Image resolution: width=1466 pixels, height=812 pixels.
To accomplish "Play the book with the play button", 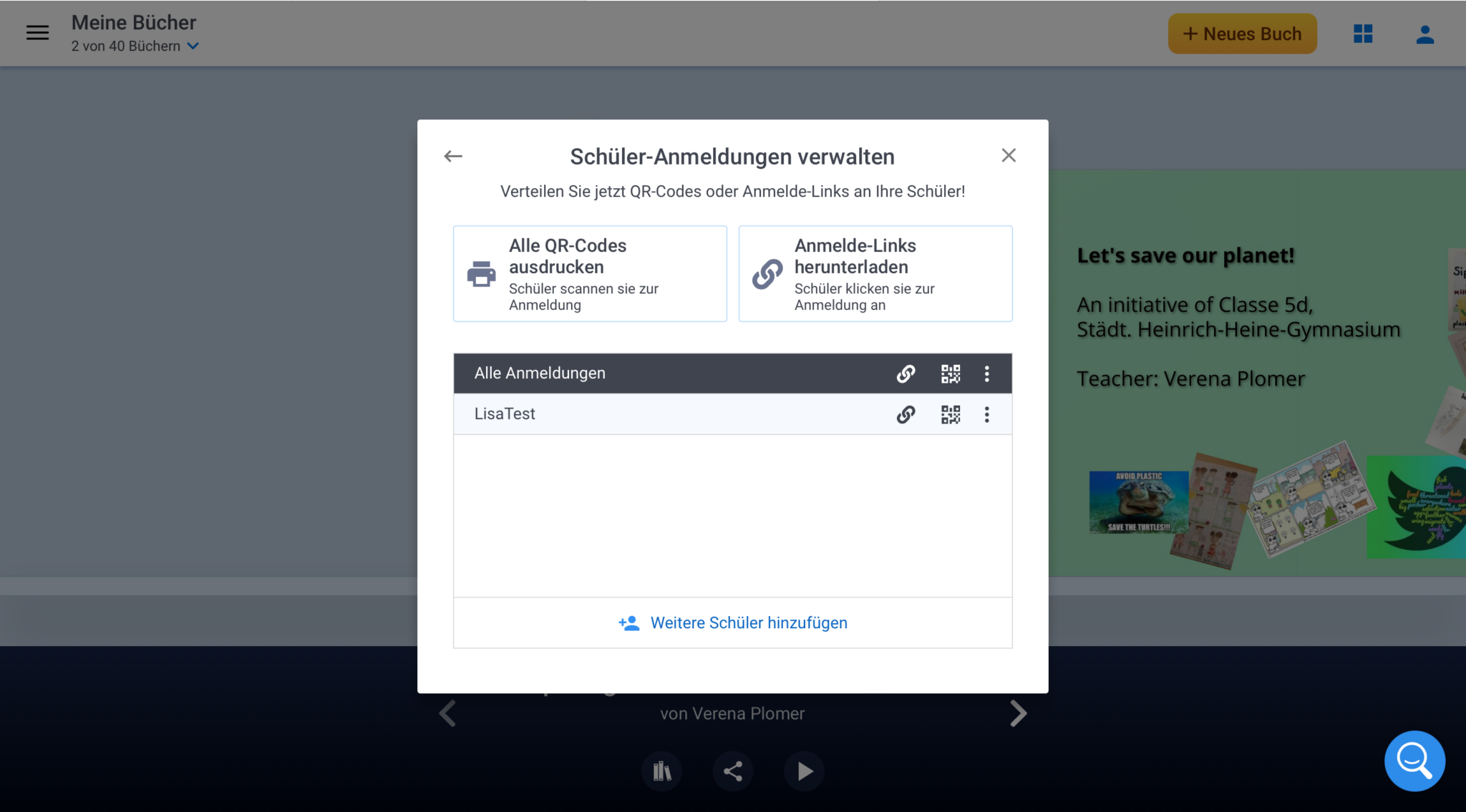I will [805, 771].
